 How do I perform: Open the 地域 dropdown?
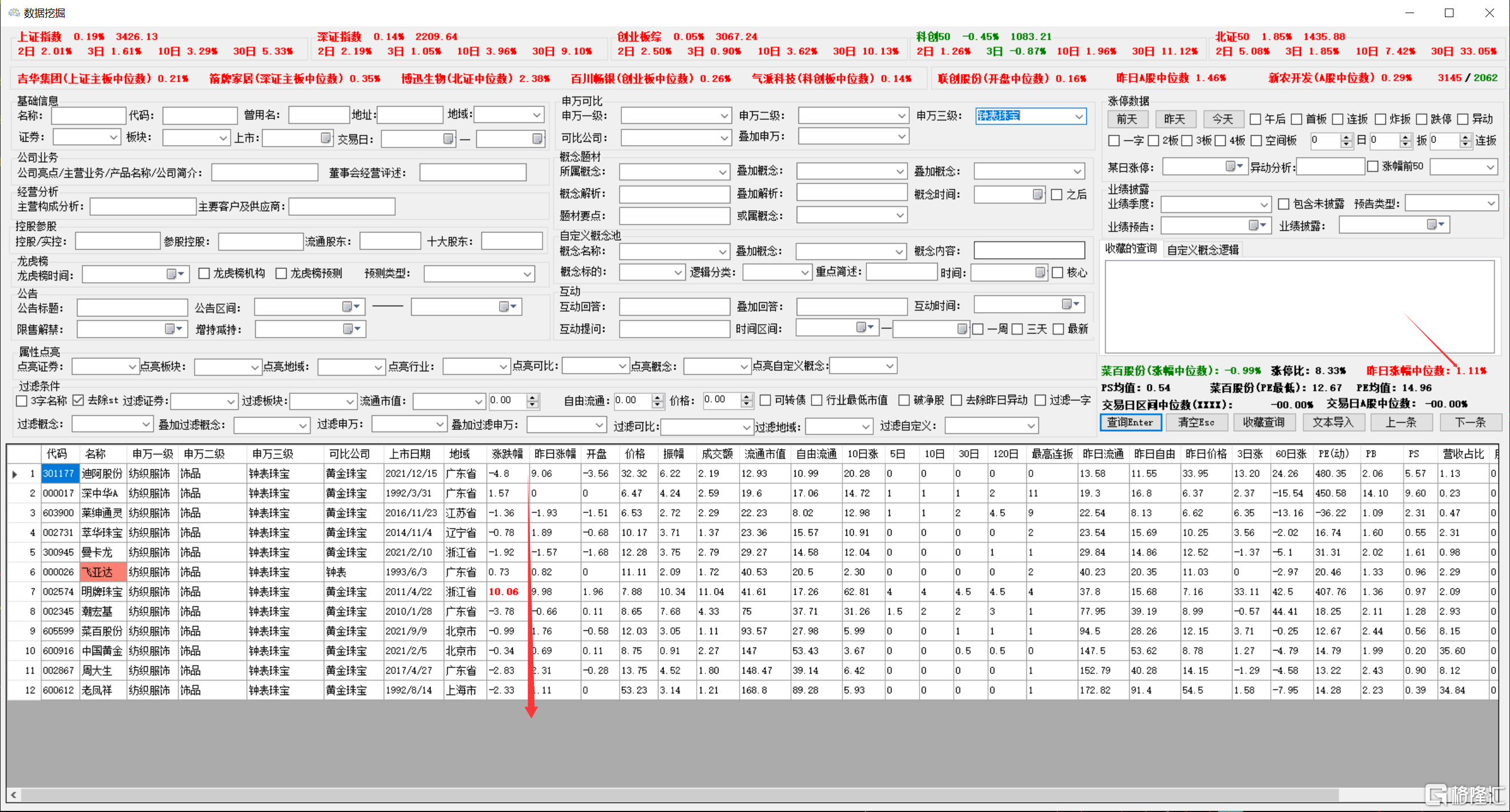pos(536,115)
